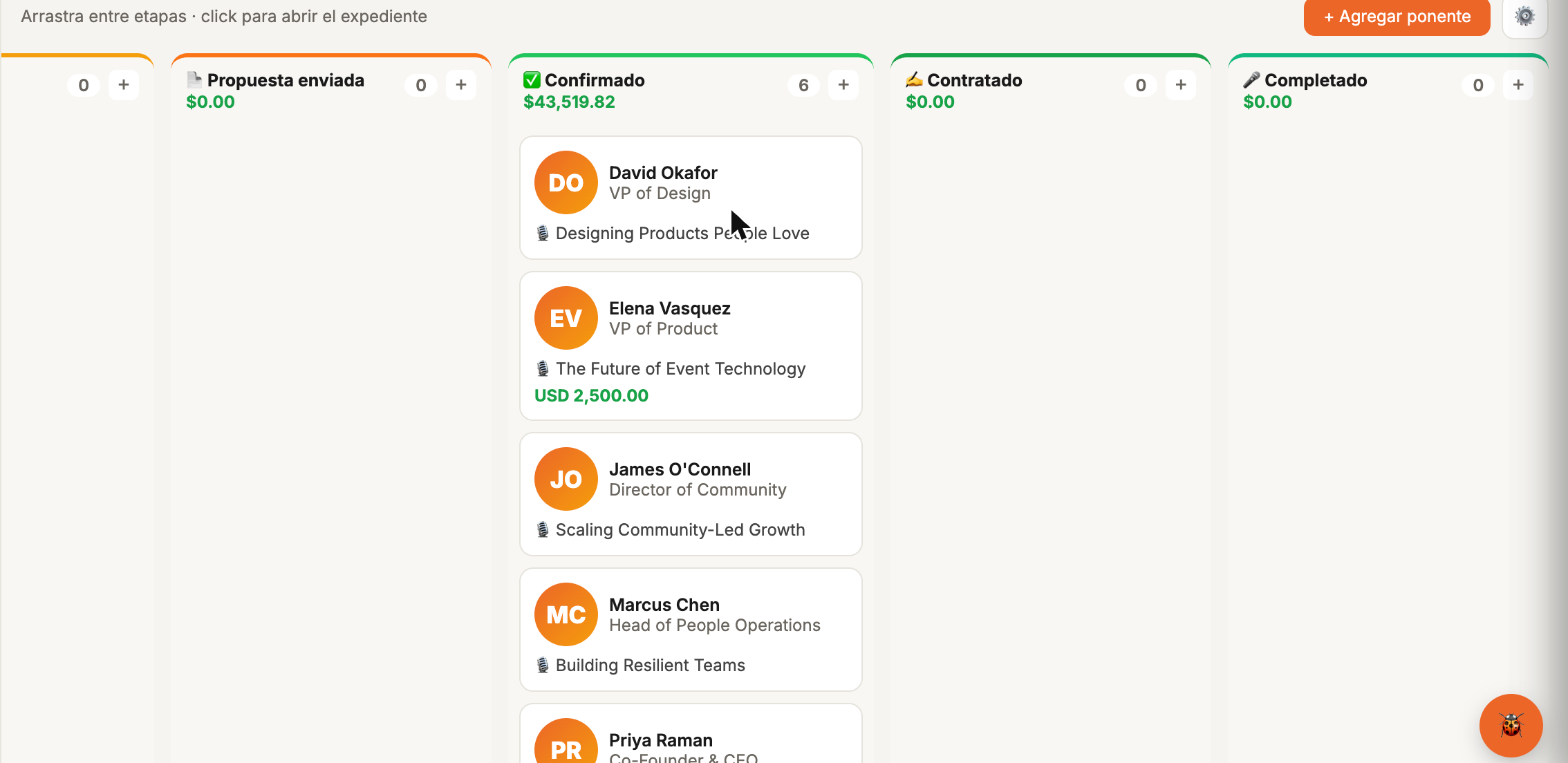Viewport: 1568px width, 763px height.
Task: Click plus in the leftmost partial column
Action: click(124, 86)
